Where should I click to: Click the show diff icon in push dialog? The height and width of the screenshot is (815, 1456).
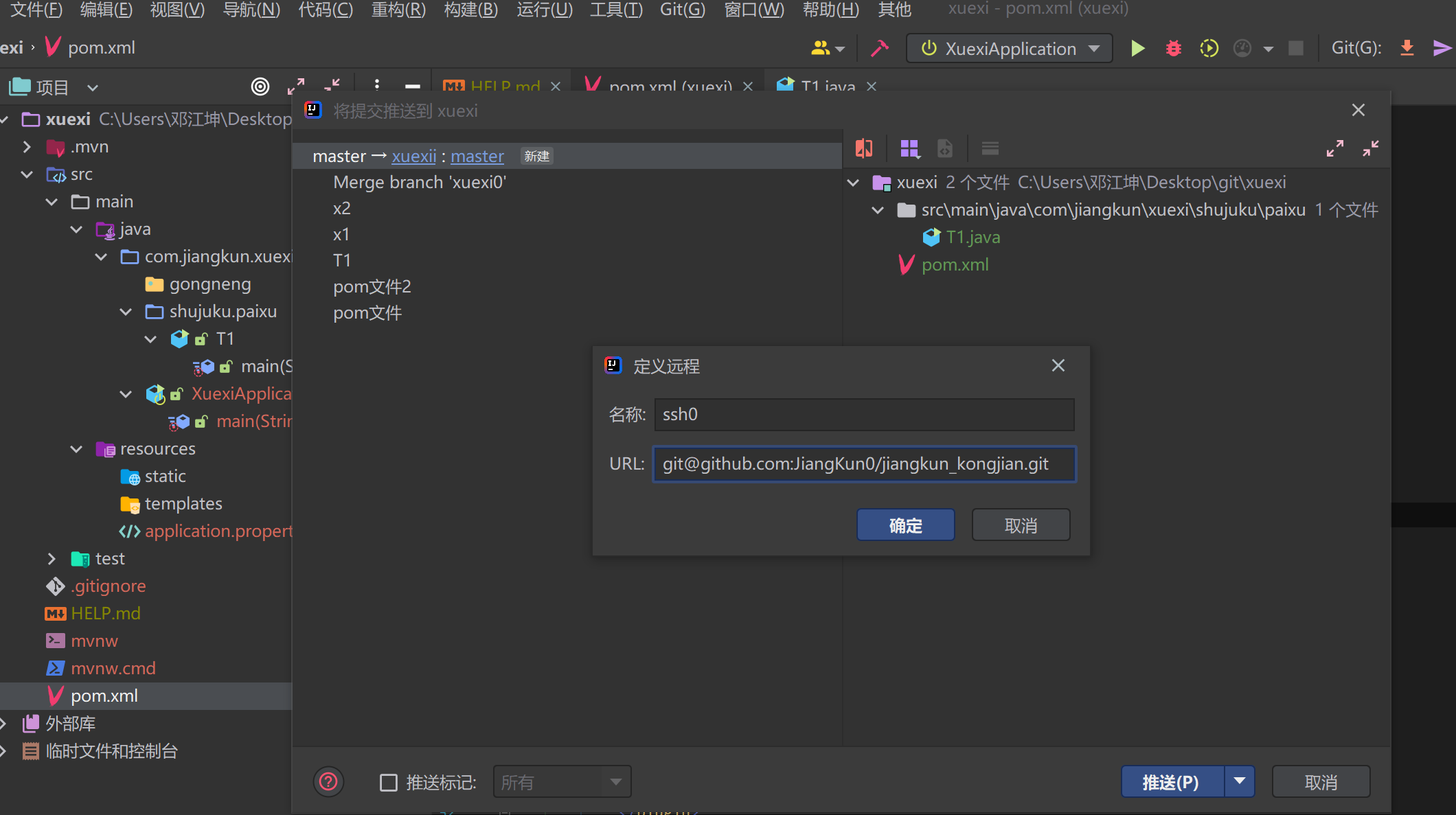[x=864, y=148]
